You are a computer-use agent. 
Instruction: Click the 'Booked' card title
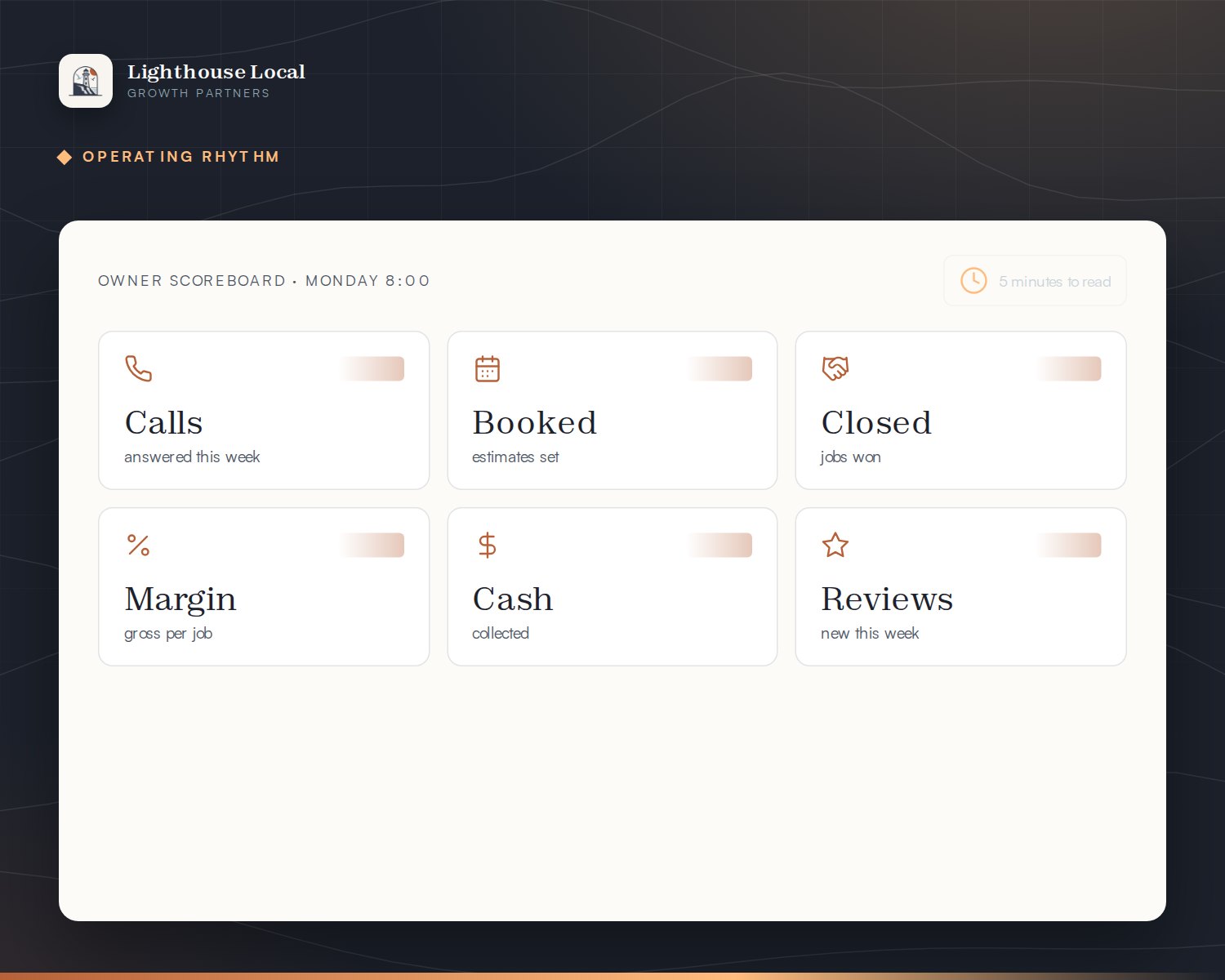535,423
